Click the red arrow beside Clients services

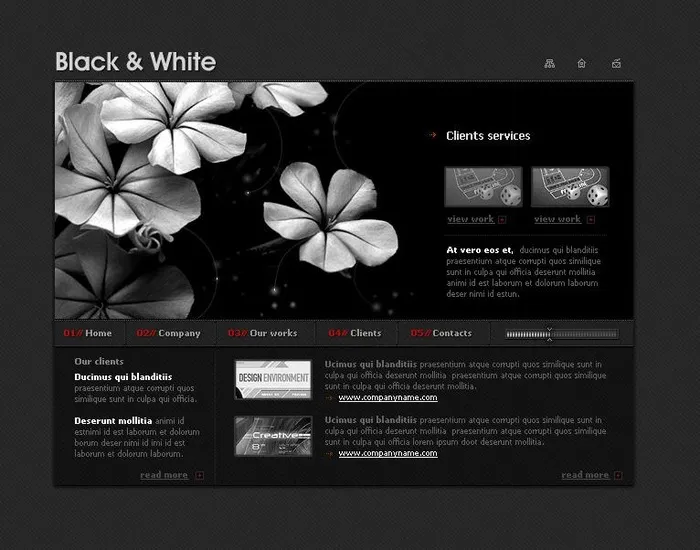pyautogui.click(x=431, y=135)
